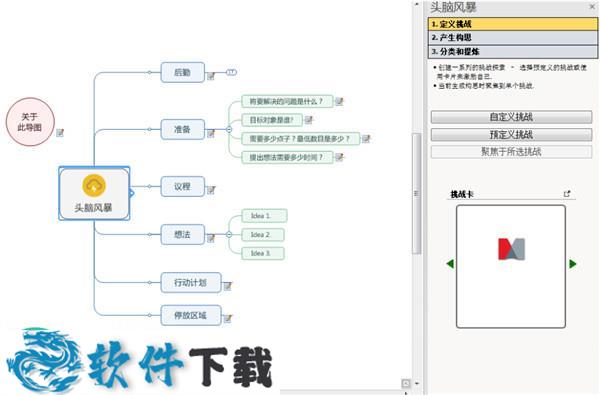This screenshot has width=600, height=395.
Task: Open the notes icon beside 准备 topic
Action: [x=211, y=133]
